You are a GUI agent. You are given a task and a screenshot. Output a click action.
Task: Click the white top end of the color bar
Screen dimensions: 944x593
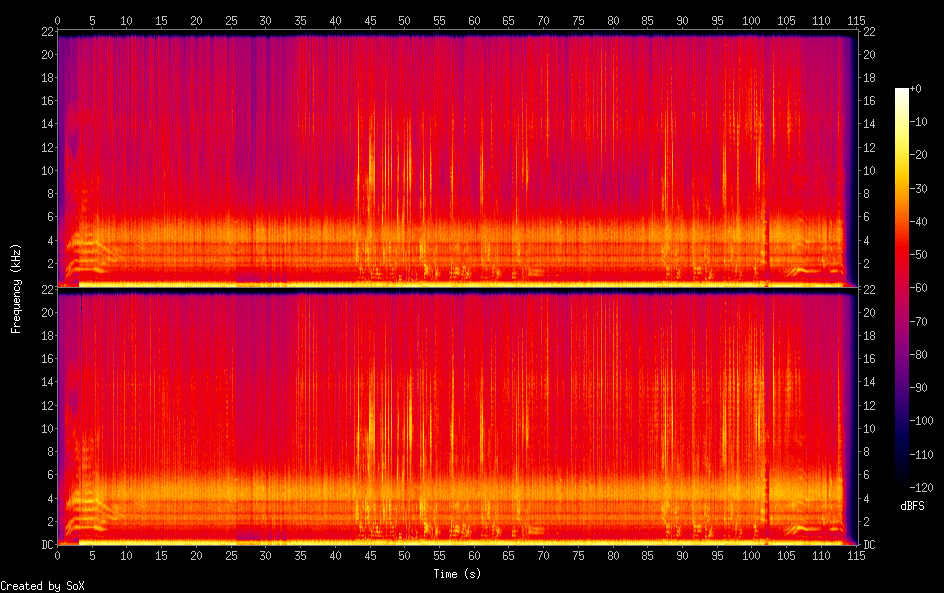click(902, 91)
